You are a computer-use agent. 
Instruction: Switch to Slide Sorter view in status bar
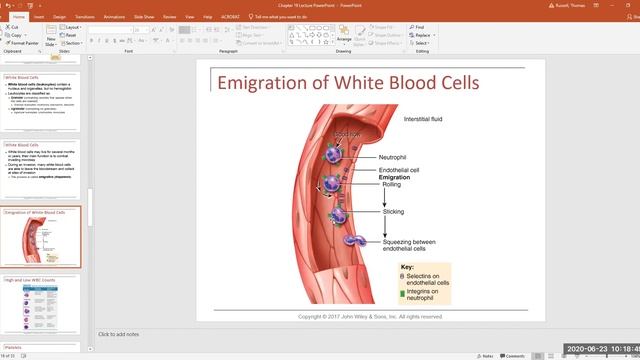(551, 356)
